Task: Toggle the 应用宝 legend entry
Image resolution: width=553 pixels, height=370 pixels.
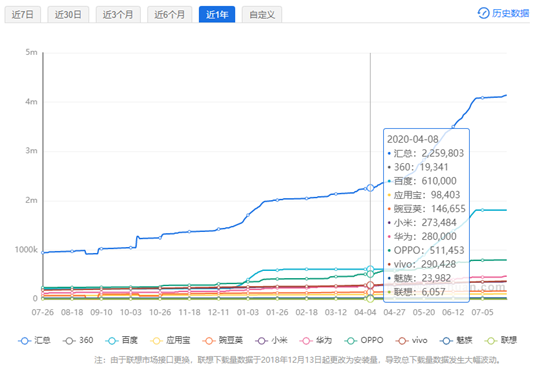Action: coord(170,340)
